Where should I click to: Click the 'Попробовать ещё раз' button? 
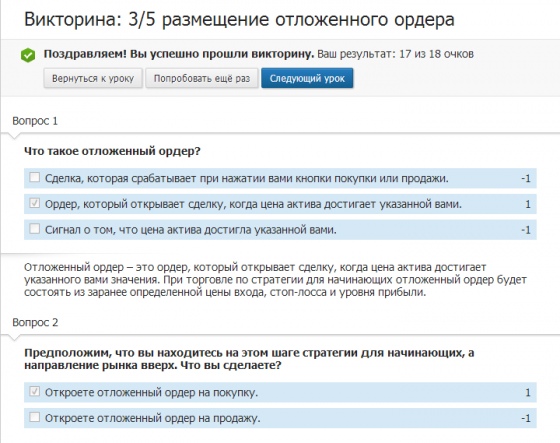(202, 78)
